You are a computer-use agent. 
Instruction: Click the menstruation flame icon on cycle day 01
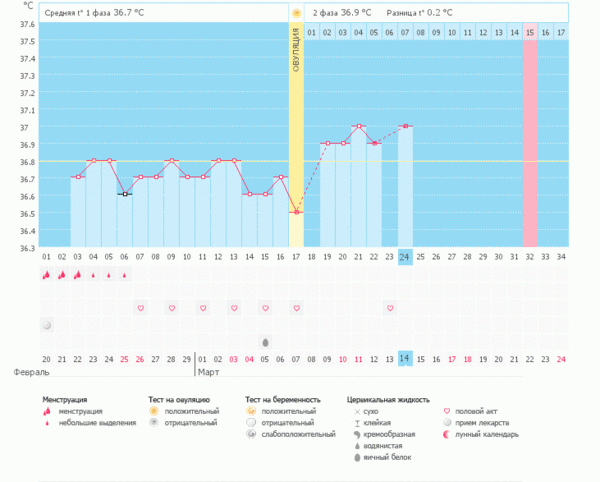(x=46, y=275)
